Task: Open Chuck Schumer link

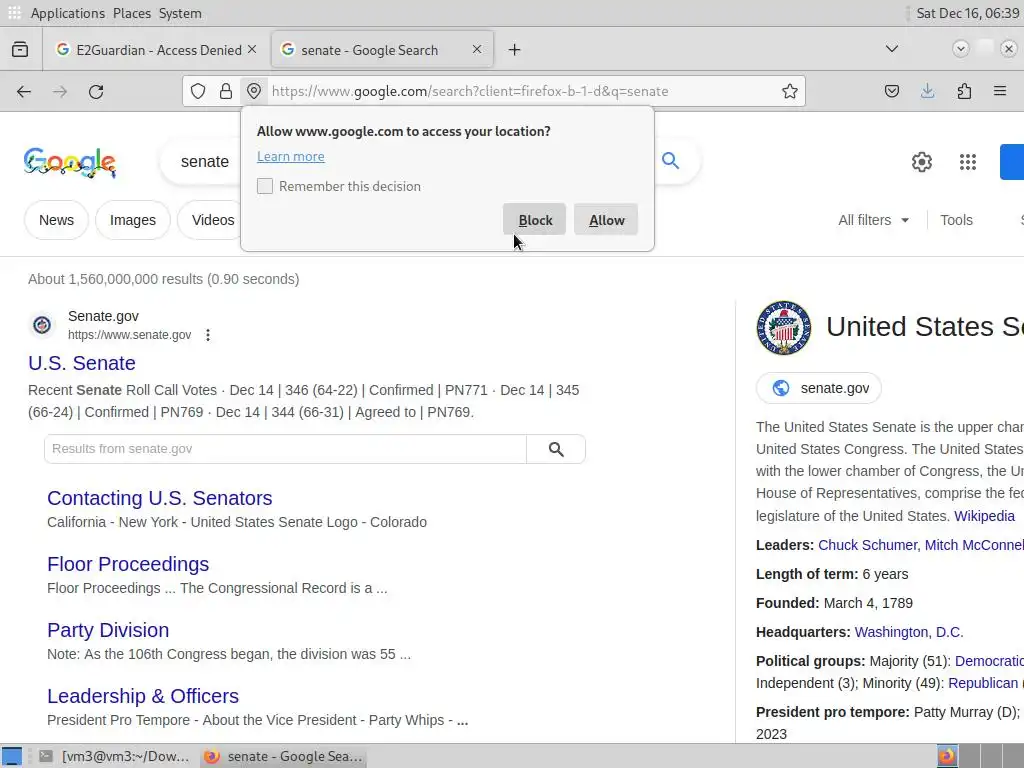Action: tap(867, 545)
